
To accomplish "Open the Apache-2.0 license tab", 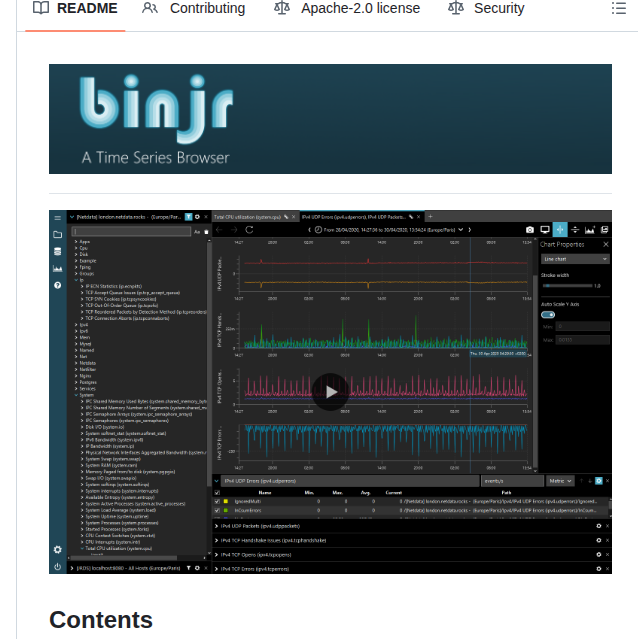I will pos(347,8).
